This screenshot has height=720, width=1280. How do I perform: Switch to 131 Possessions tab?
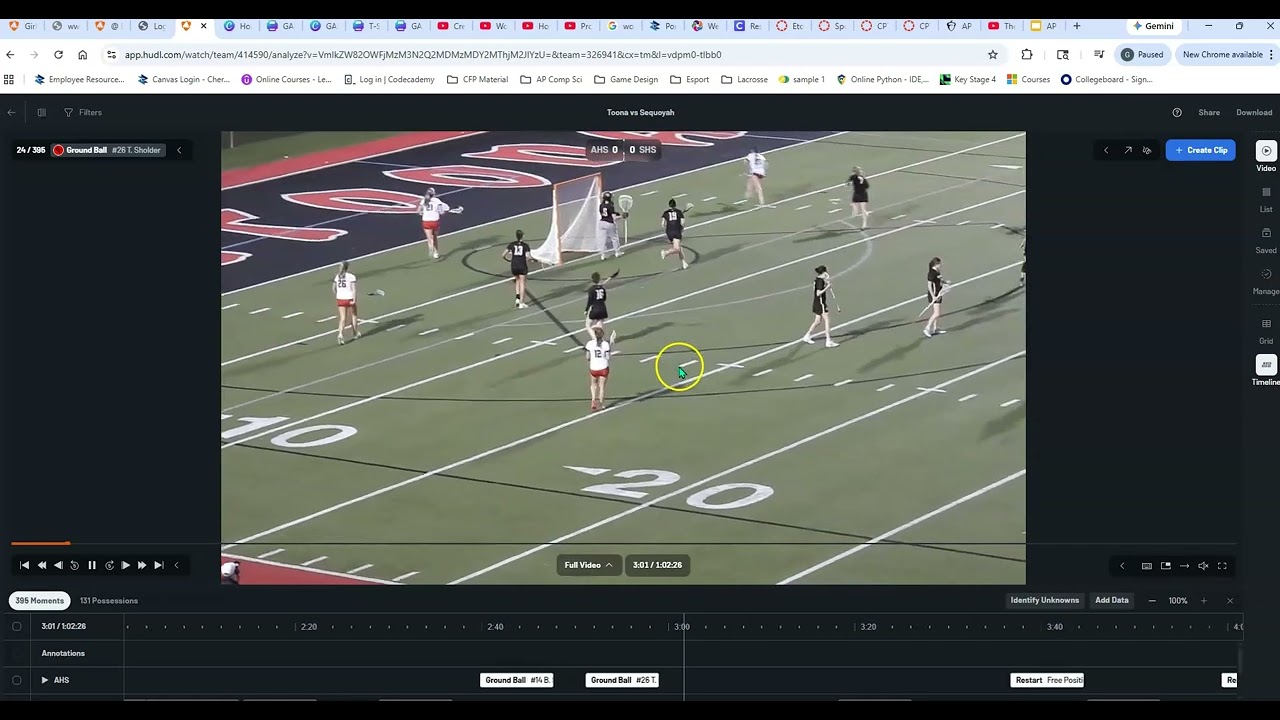[x=109, y=601]
